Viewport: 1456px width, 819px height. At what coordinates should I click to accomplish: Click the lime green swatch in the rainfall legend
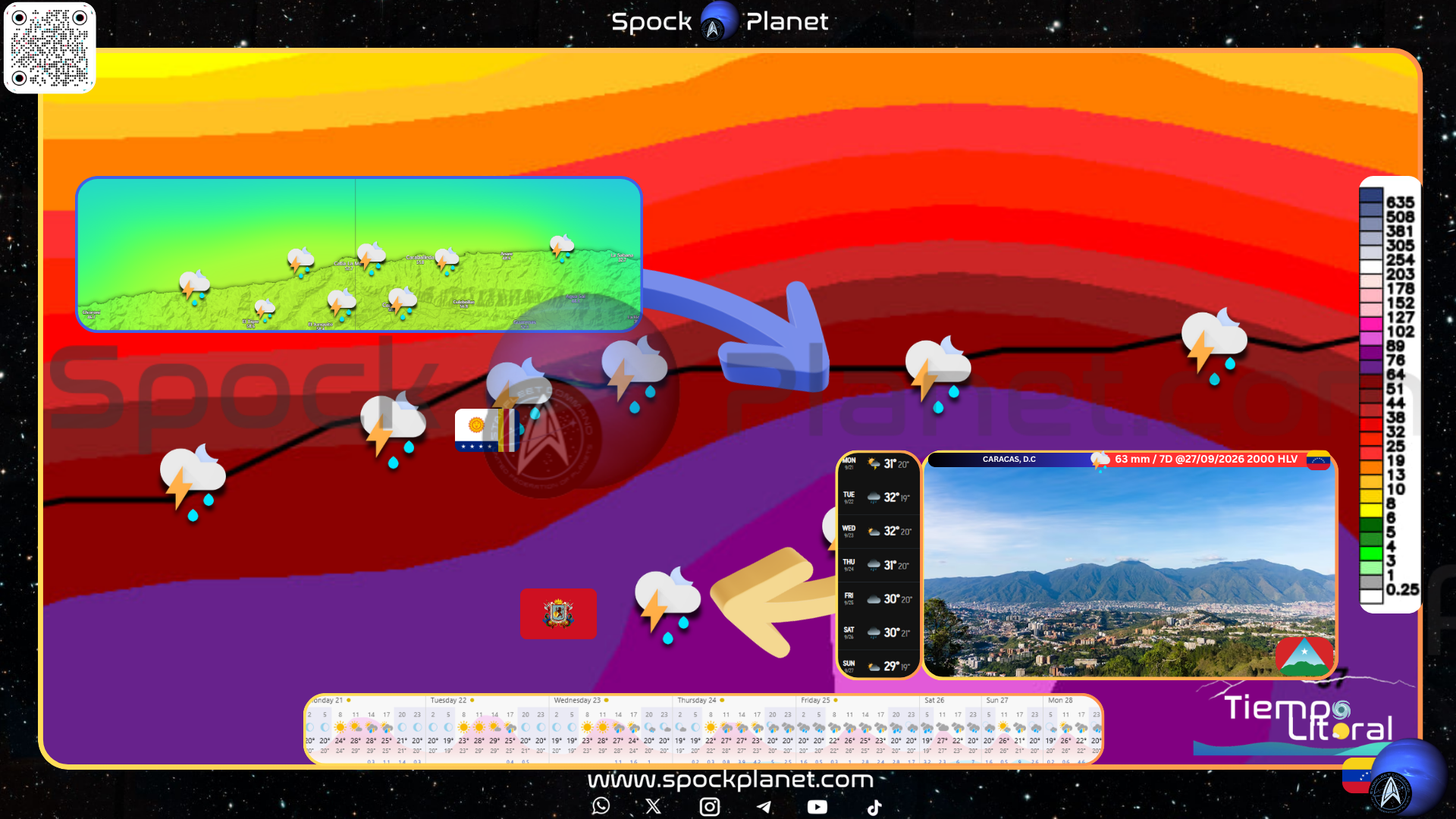1371,554
